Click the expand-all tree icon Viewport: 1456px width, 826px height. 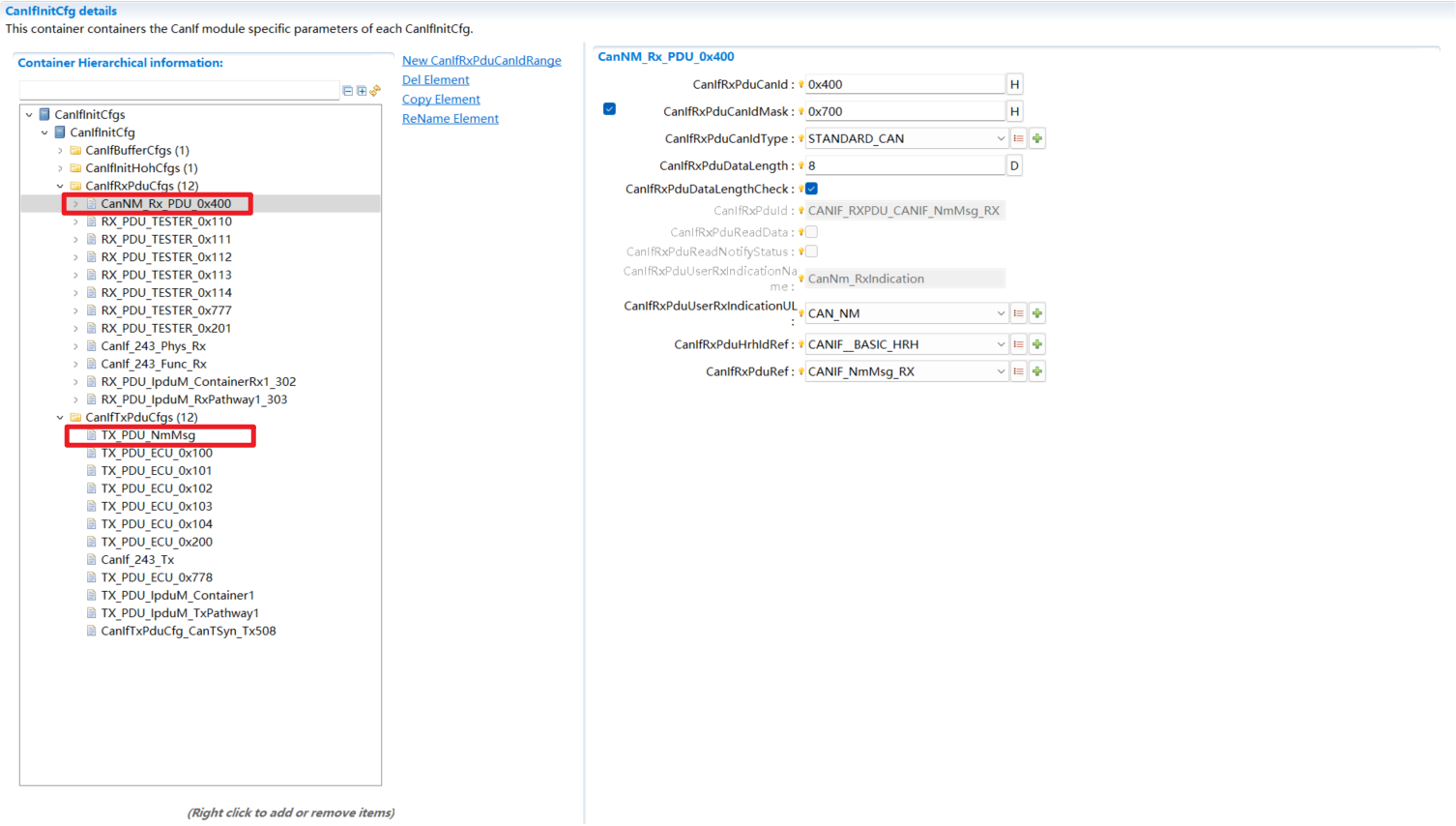click(x=362, y=91)
